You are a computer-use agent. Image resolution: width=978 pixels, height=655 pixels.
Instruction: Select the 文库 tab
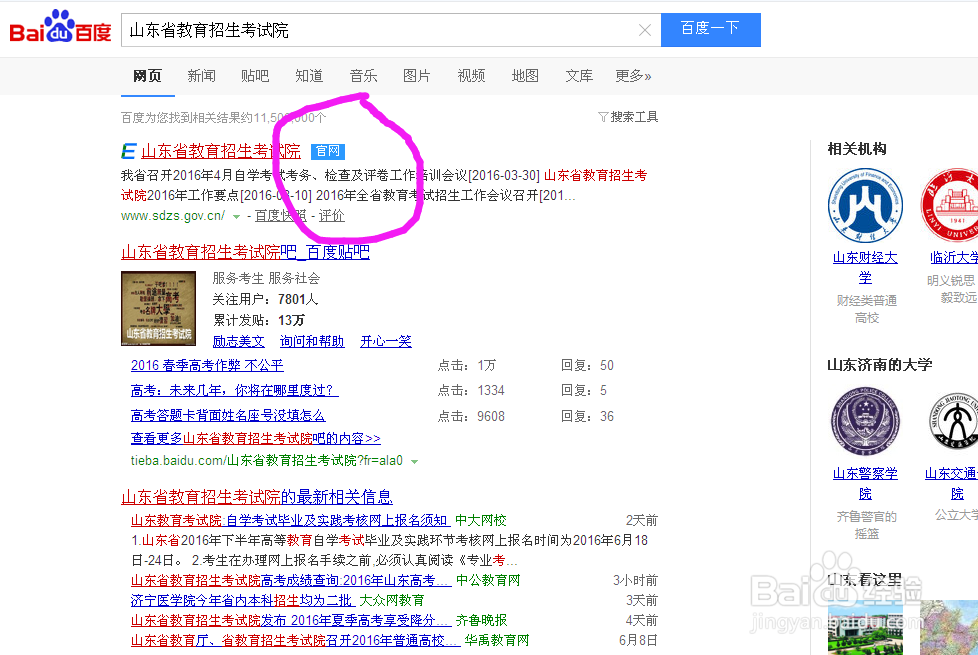[x=579, y=76]
